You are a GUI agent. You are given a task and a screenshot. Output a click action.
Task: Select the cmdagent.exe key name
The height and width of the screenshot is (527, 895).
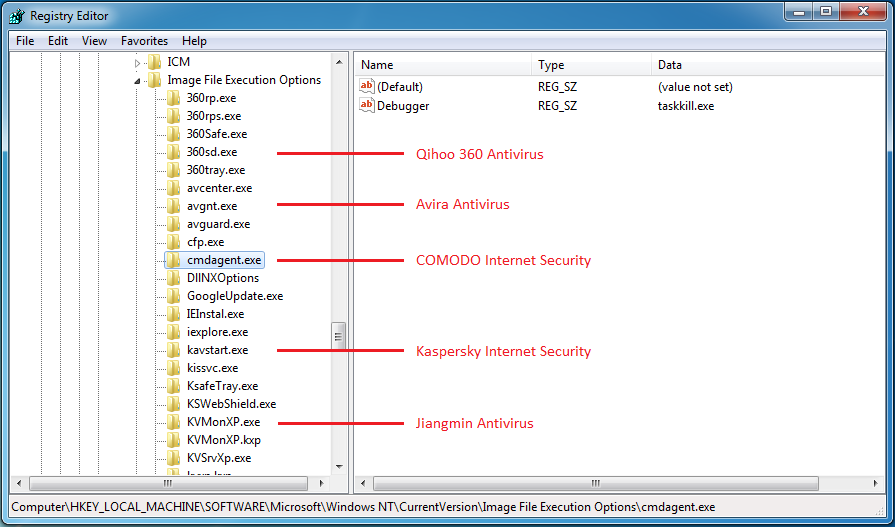click(224, 260)
